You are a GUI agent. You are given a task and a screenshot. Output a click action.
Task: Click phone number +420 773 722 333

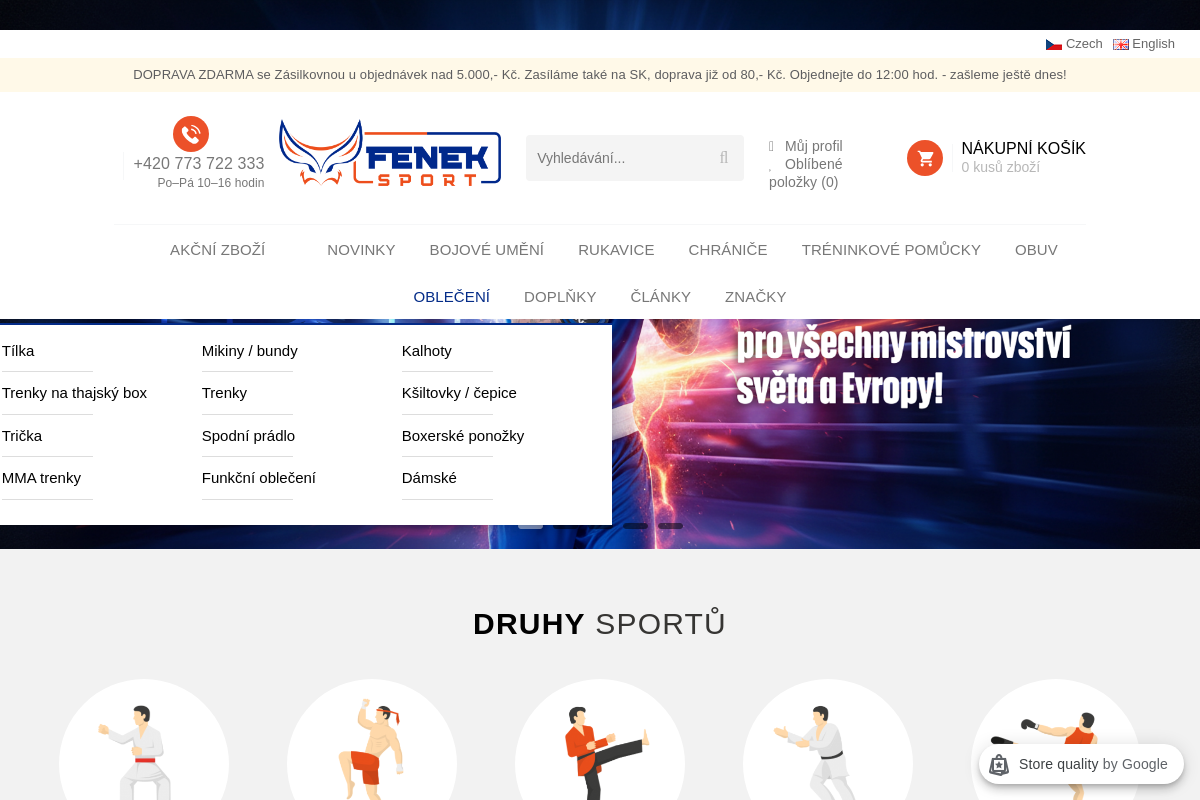[199, 164]
